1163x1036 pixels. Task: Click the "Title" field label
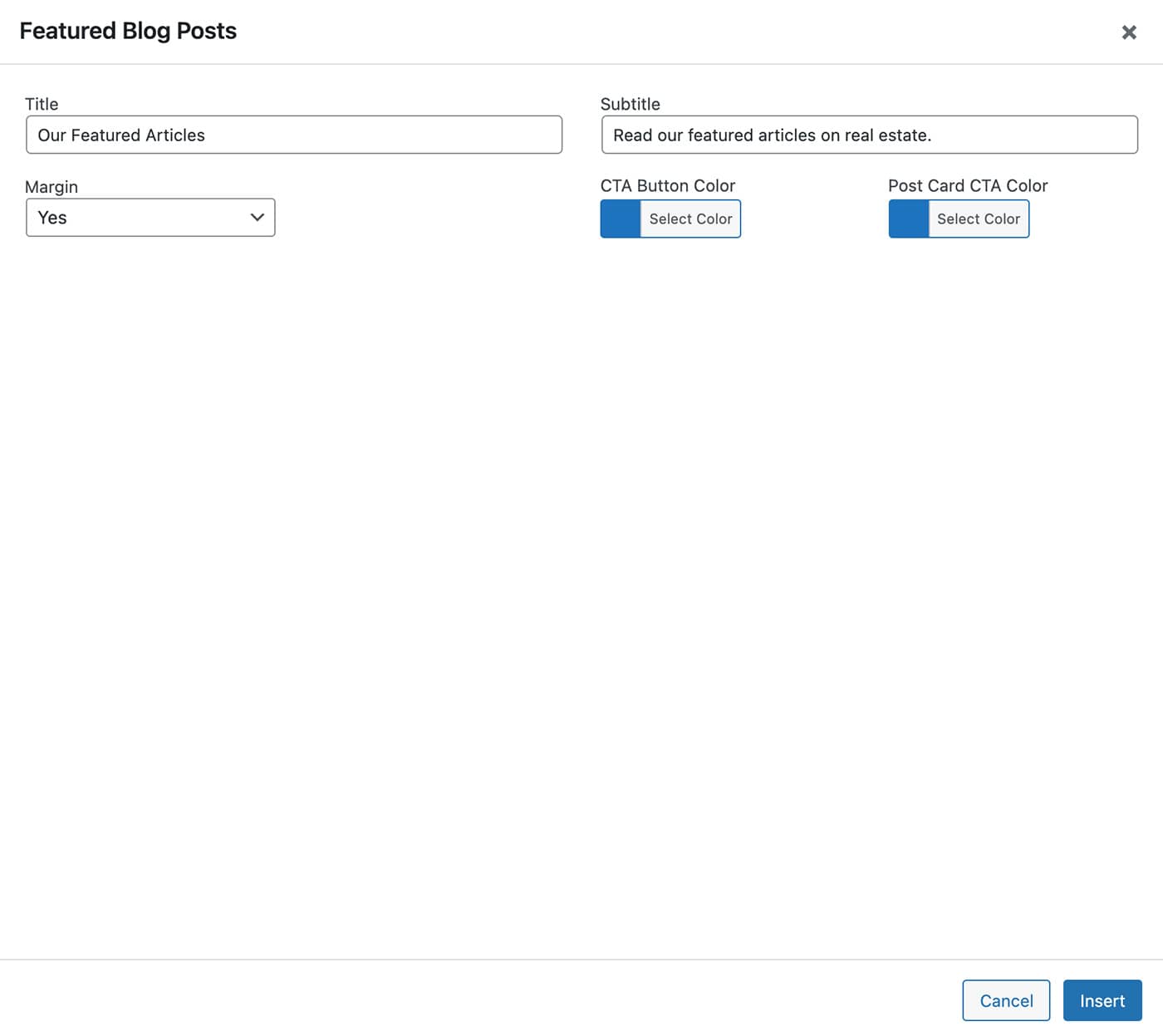[x=42, y=104]
